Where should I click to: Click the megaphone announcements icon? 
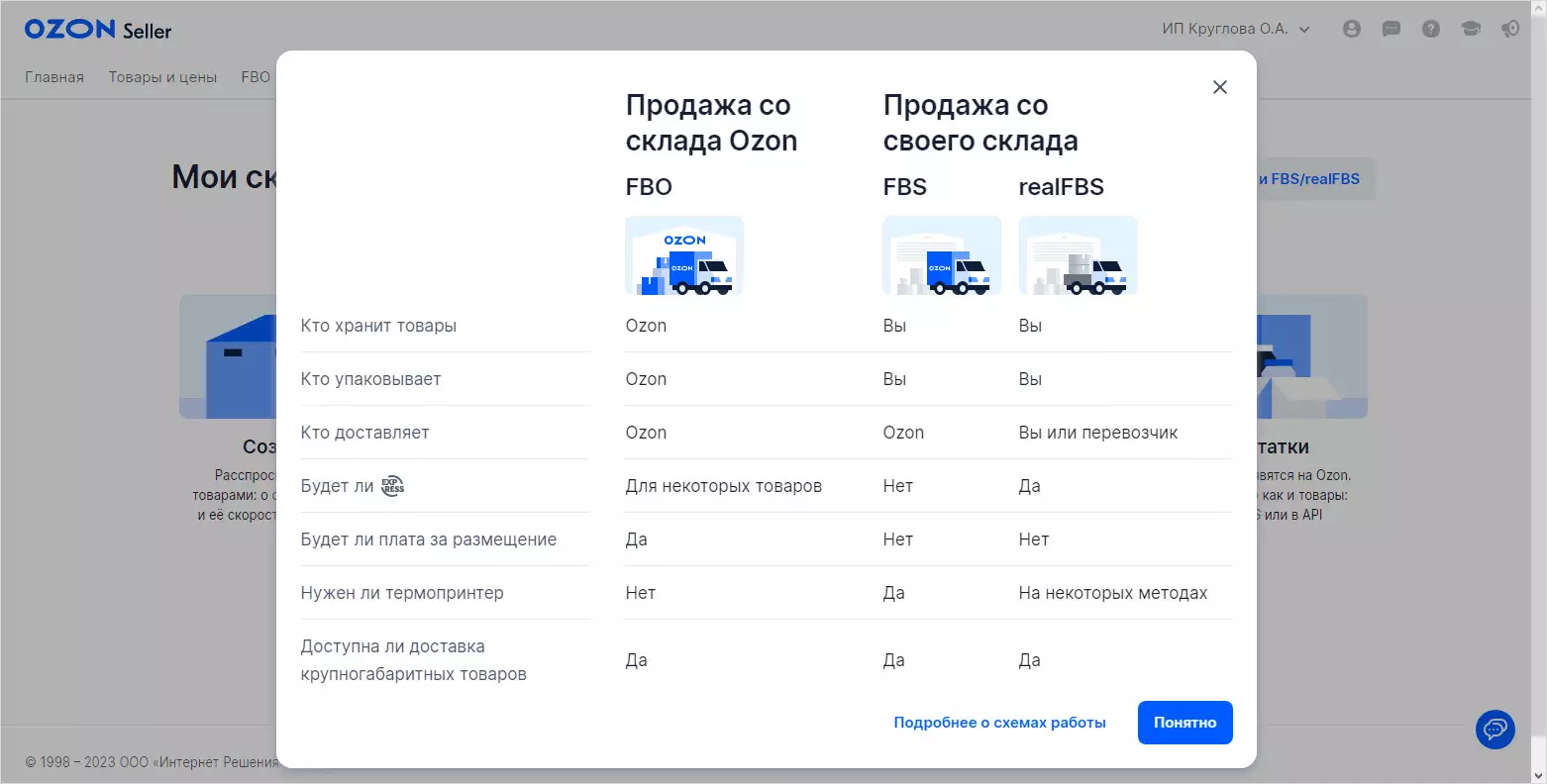point(1510,29)
